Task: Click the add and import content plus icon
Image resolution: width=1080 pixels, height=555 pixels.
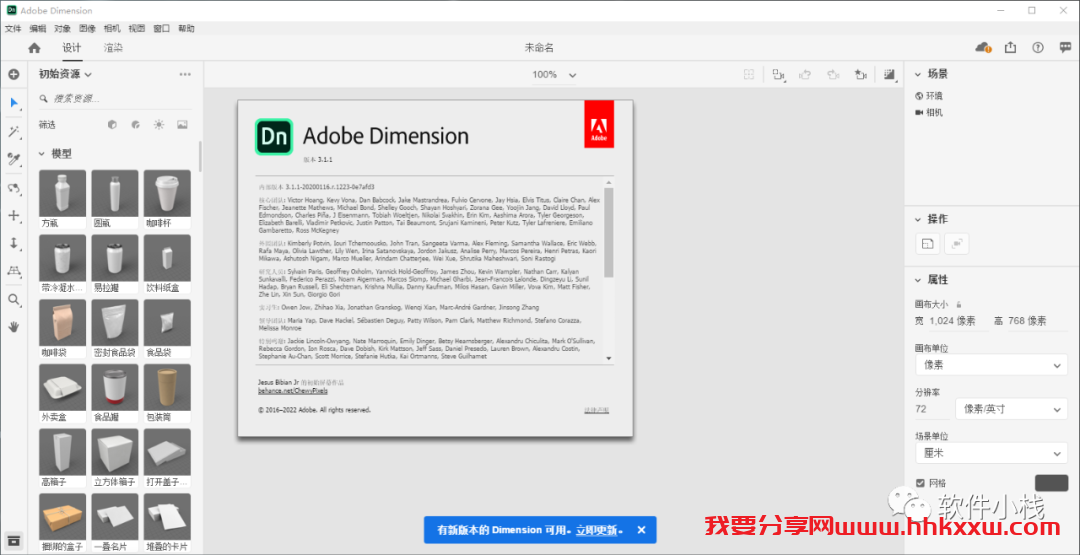Action: coord(13,74)
